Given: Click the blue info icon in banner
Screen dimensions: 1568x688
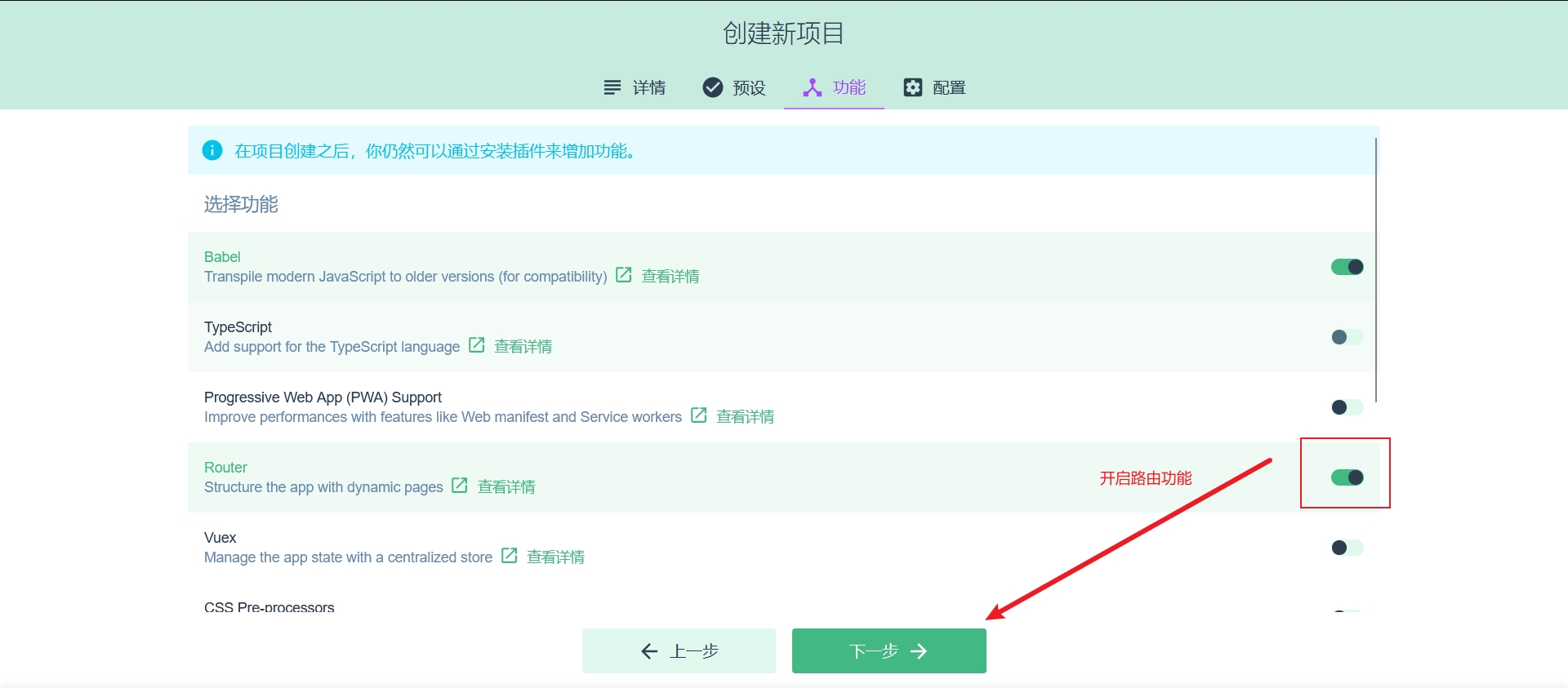Looking at the screenshot, I should 212,150.
